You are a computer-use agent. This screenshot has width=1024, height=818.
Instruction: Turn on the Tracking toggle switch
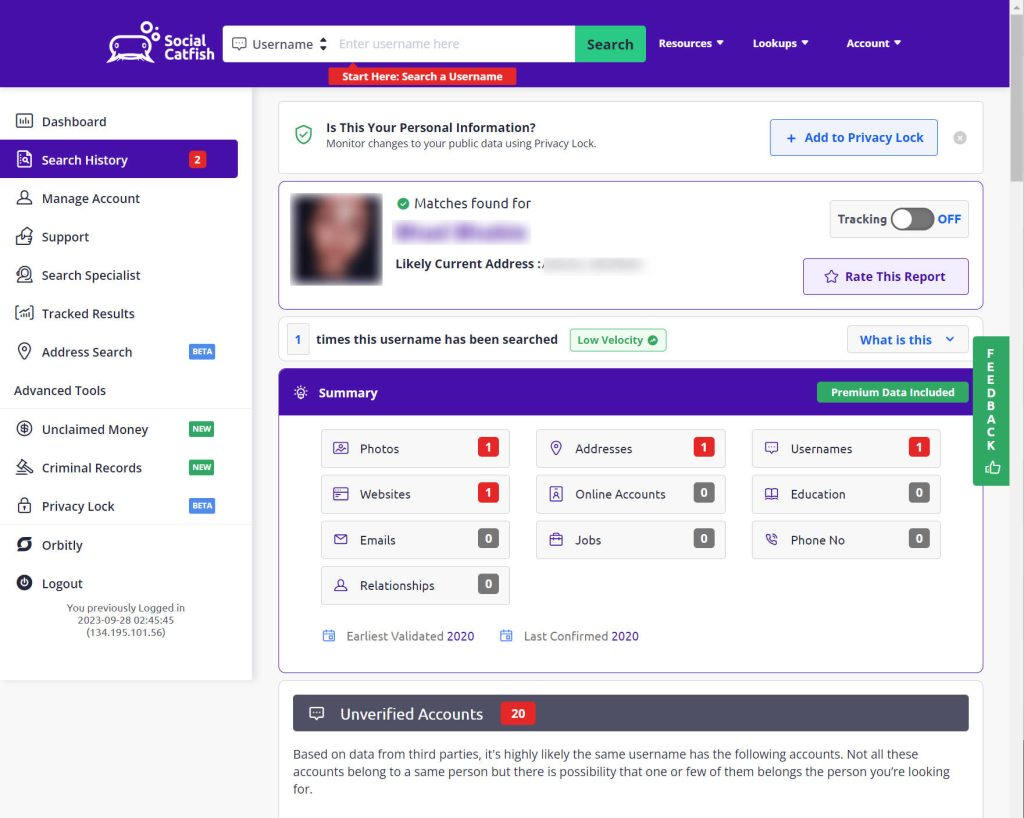pyautogui.click(x=912, y=219)
